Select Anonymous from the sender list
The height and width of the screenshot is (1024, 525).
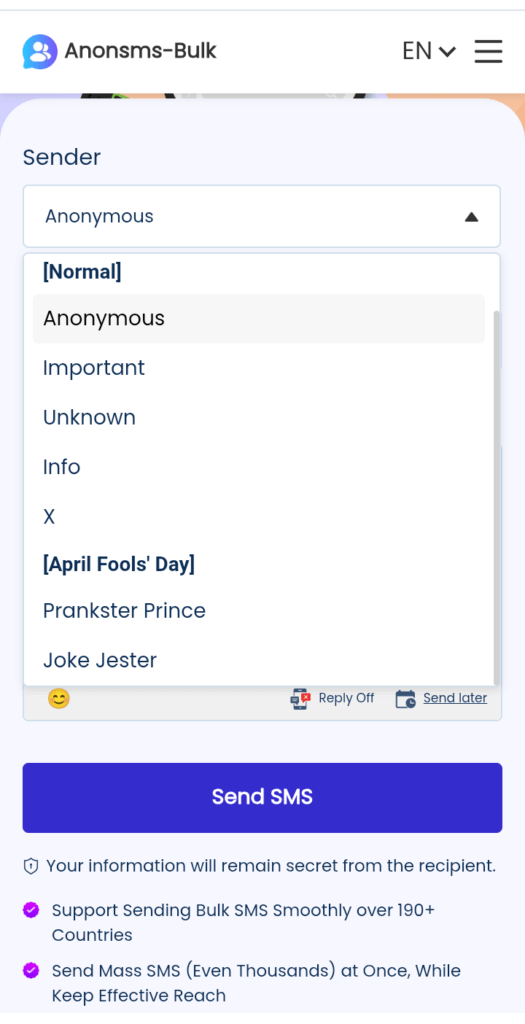click(x=259, y=319)
